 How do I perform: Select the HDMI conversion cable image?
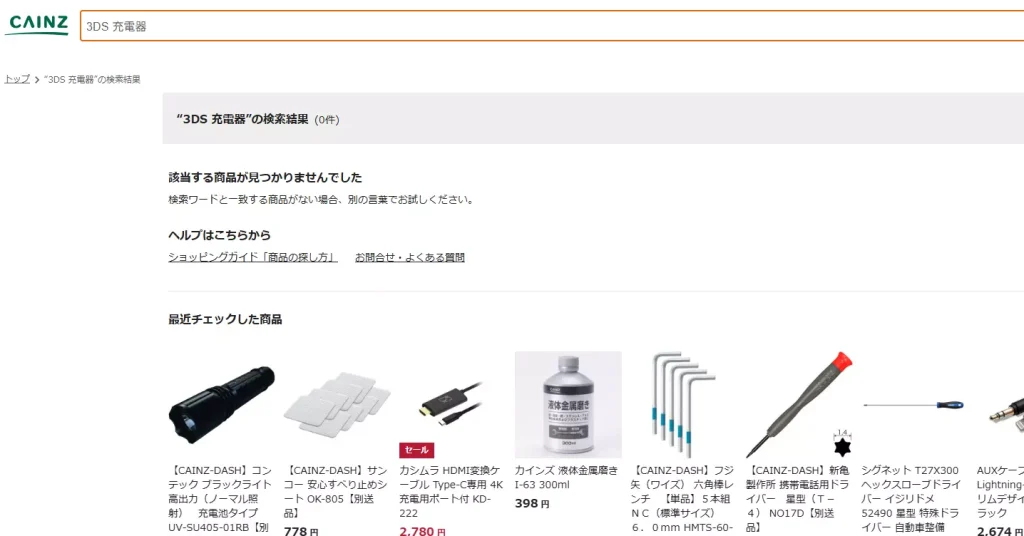[453, 405]
